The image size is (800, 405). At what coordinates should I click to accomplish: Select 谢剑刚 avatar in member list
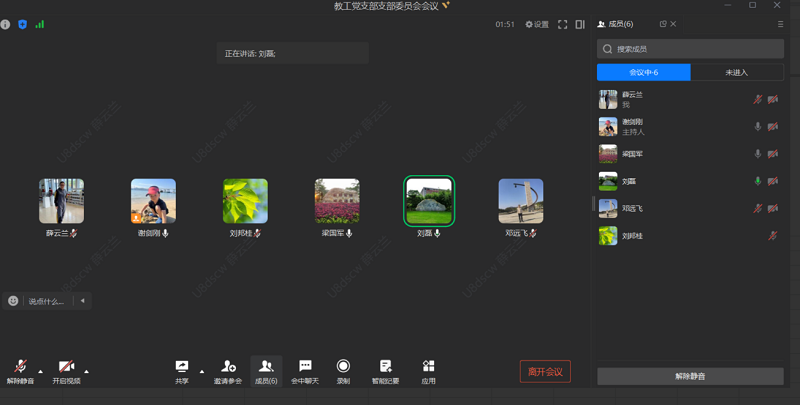608,126
